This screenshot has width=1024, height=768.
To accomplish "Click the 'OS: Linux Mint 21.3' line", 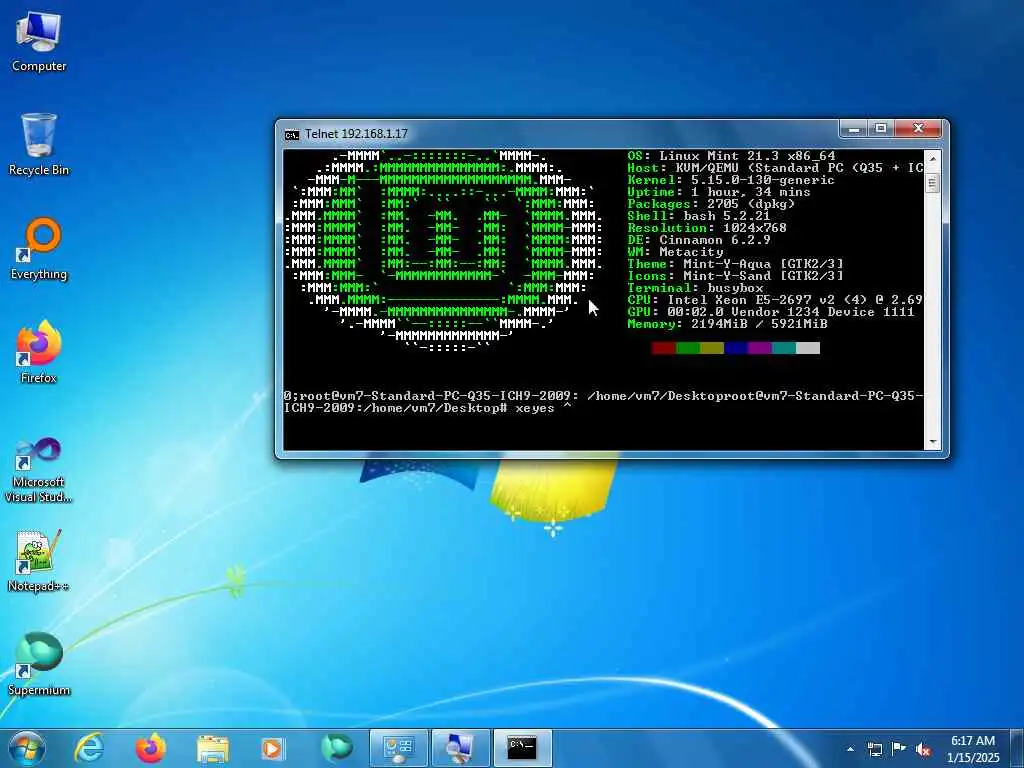I will pyautogui.click(x=731, y=156).
